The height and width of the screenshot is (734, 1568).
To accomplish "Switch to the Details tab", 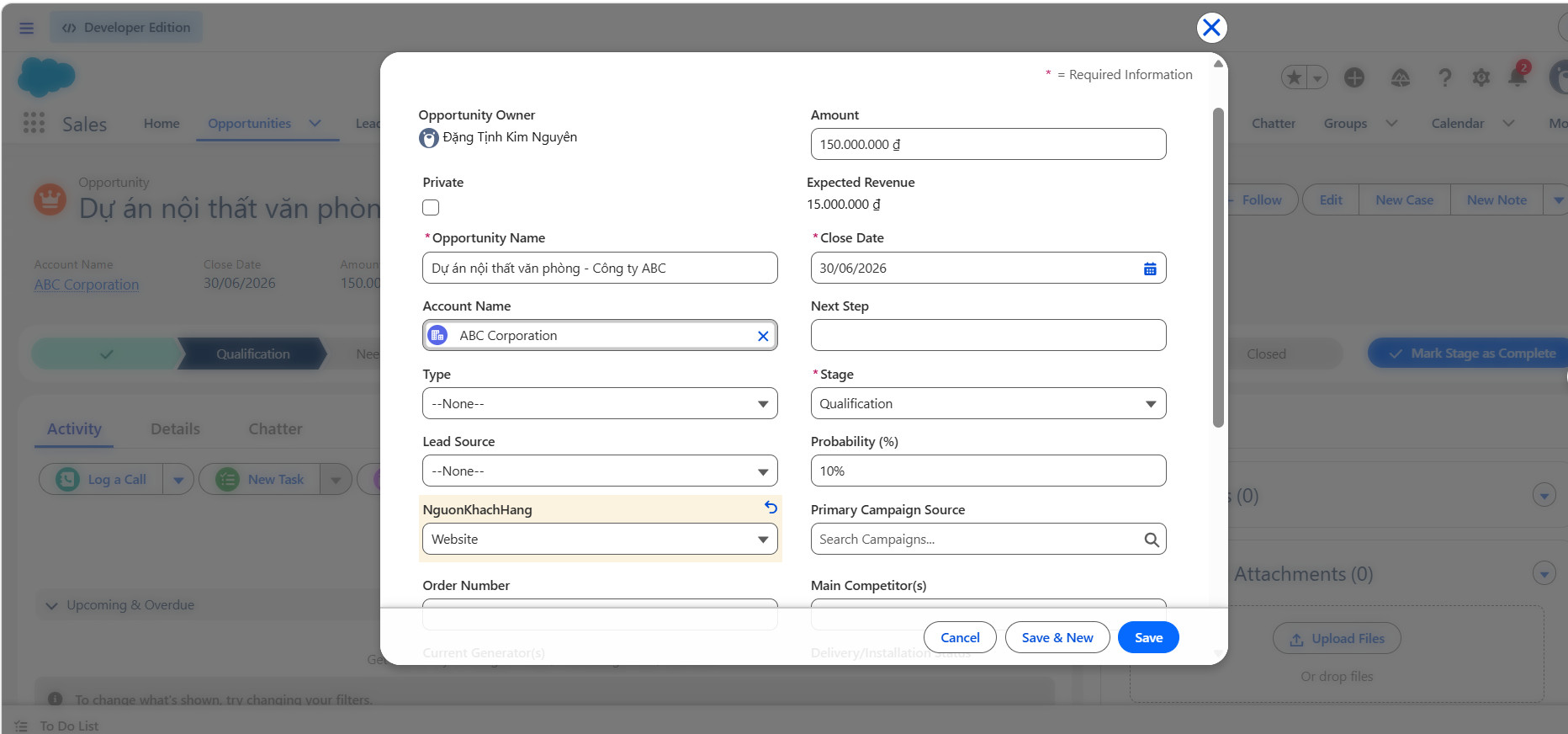I will click(x=175, y=429).
